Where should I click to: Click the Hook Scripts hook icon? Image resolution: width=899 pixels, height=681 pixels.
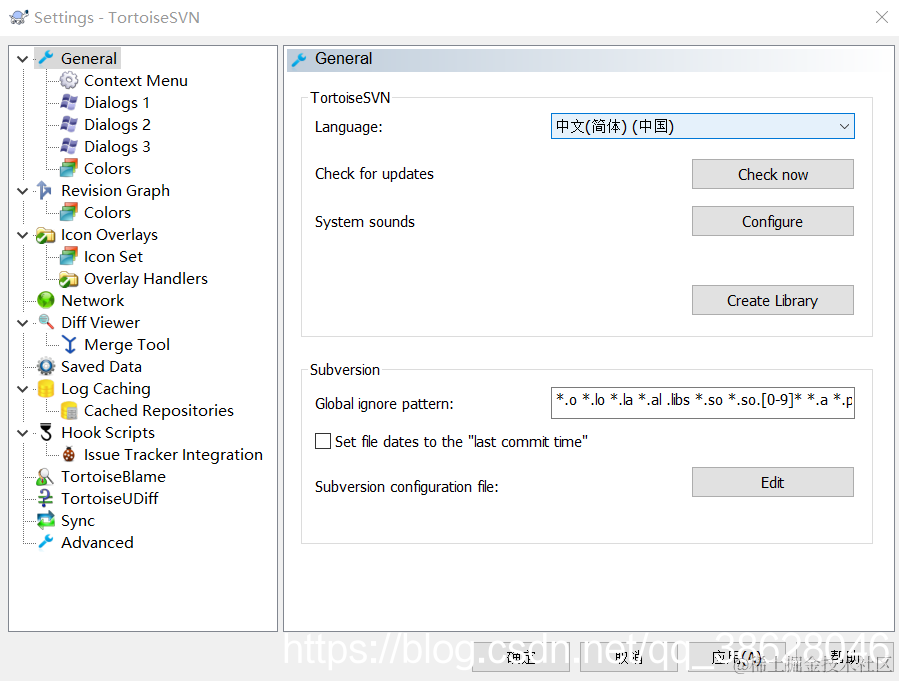(46, 432)
